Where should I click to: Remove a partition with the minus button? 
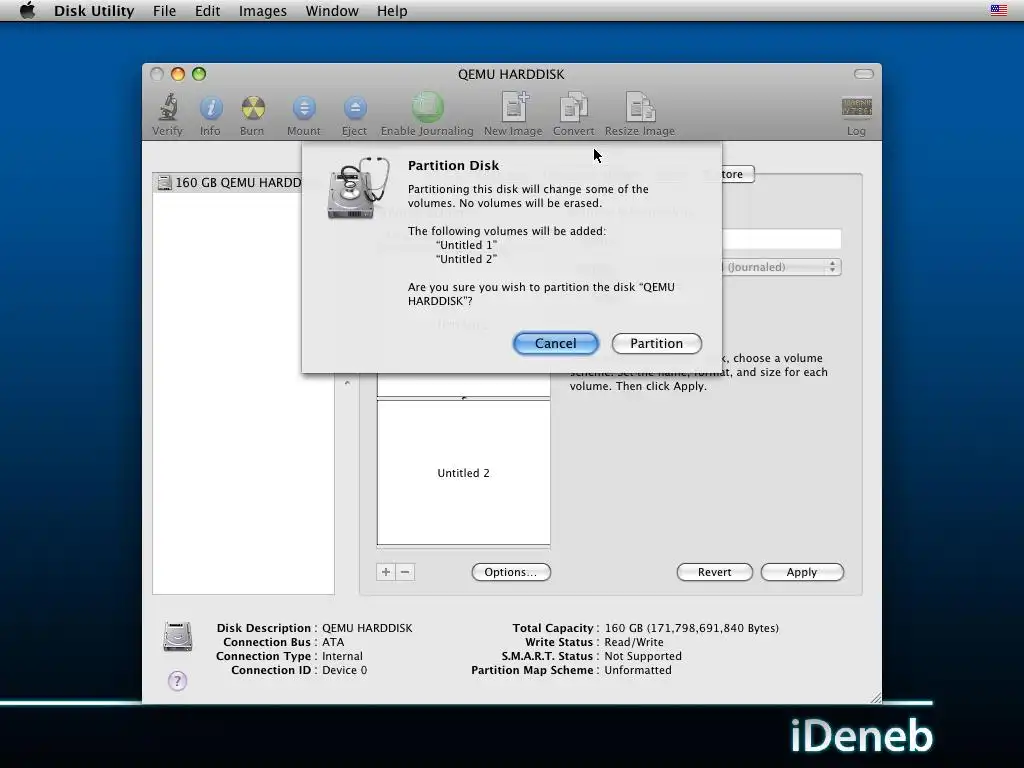point(405,572)
